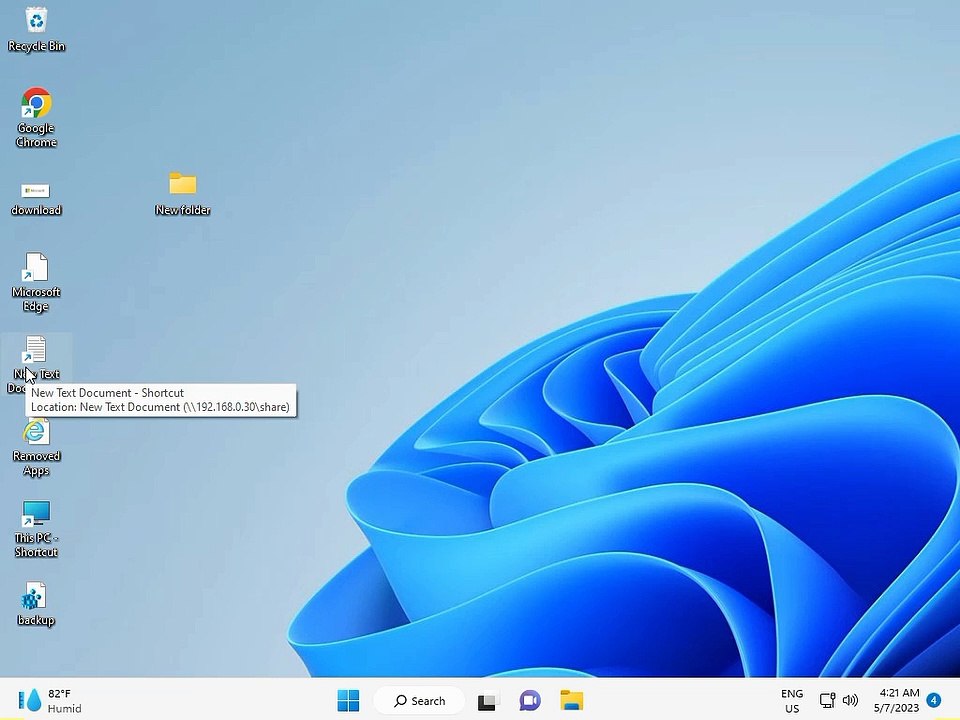Viewport: 960px width, 720px height.
Task: Open Task View from the taskbar
Action: (x=488, y=700)
